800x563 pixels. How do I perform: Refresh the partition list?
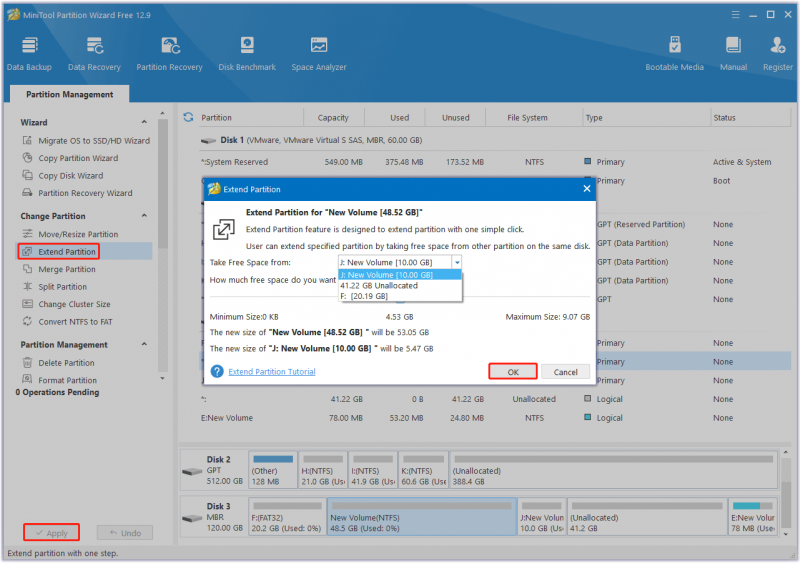click(188, 117)
